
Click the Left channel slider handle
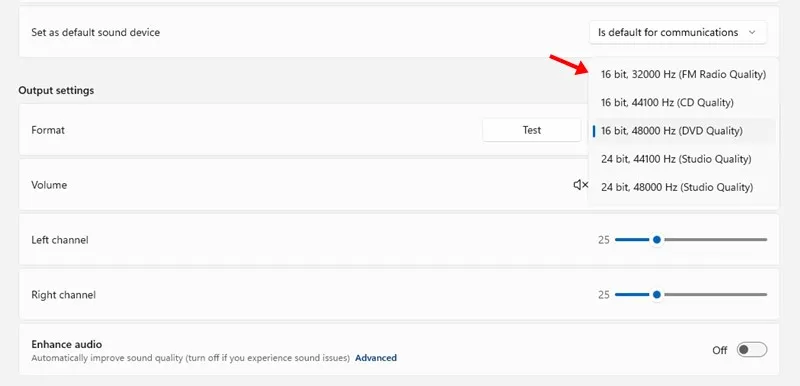pyautogui.click(x=657, y=240)
